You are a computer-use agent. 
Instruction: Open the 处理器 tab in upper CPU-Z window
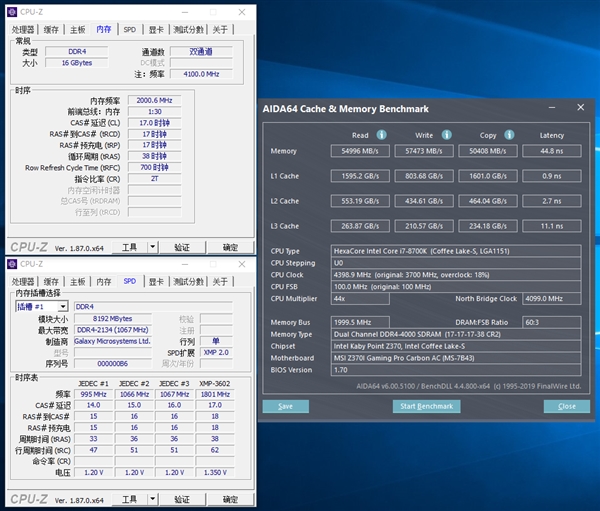[x=23, y=29]
